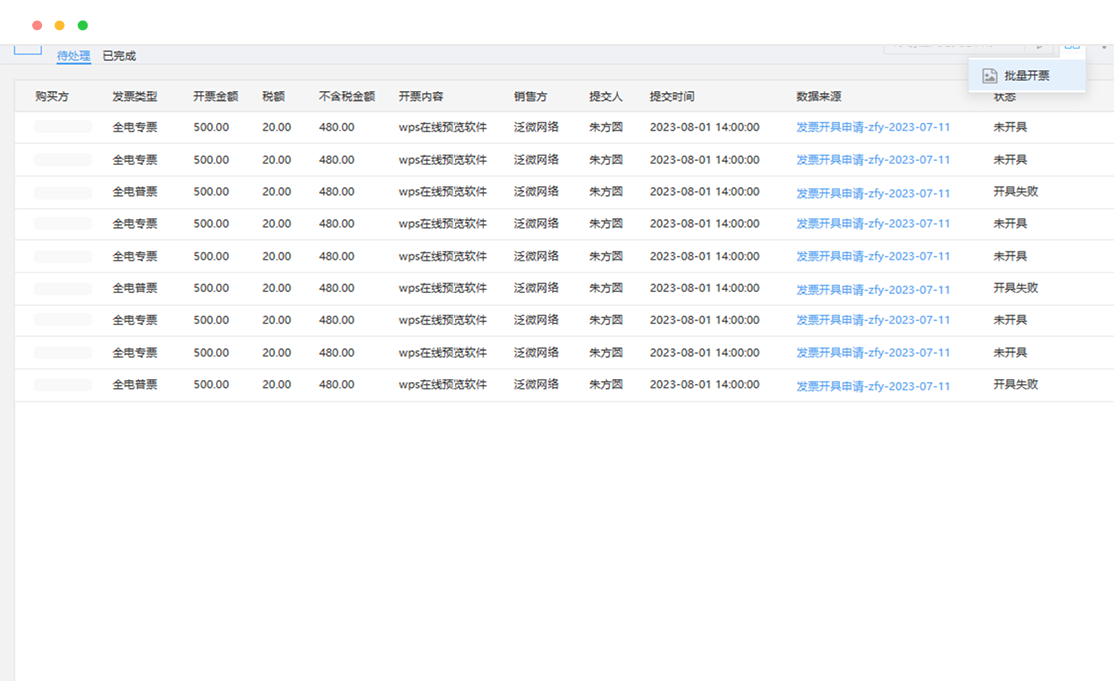This screenshot has height=681, width=1114.
Task: Open the last row's 发票开具申请 link
Action: pyautogui.click(x=872, y=386)
